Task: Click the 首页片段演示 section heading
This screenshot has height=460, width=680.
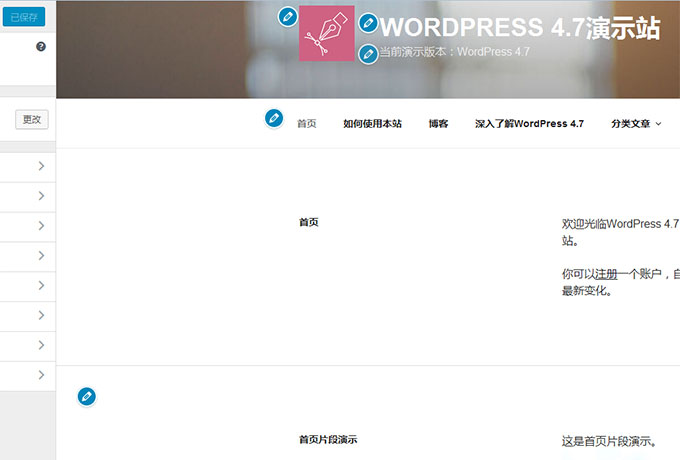Action: tap(328, 440)
